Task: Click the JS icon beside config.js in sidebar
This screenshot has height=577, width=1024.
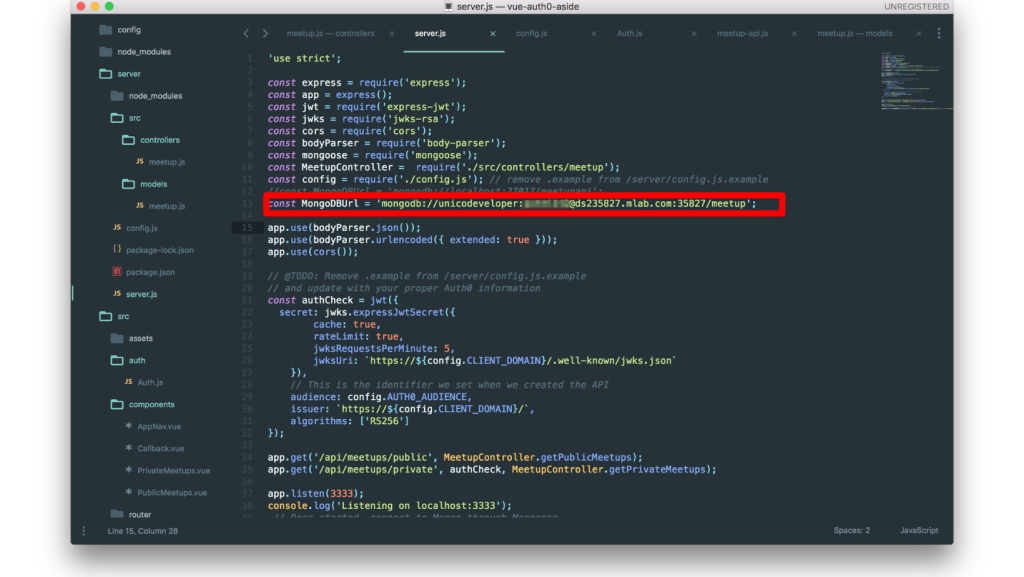Action: coord(116,227)
